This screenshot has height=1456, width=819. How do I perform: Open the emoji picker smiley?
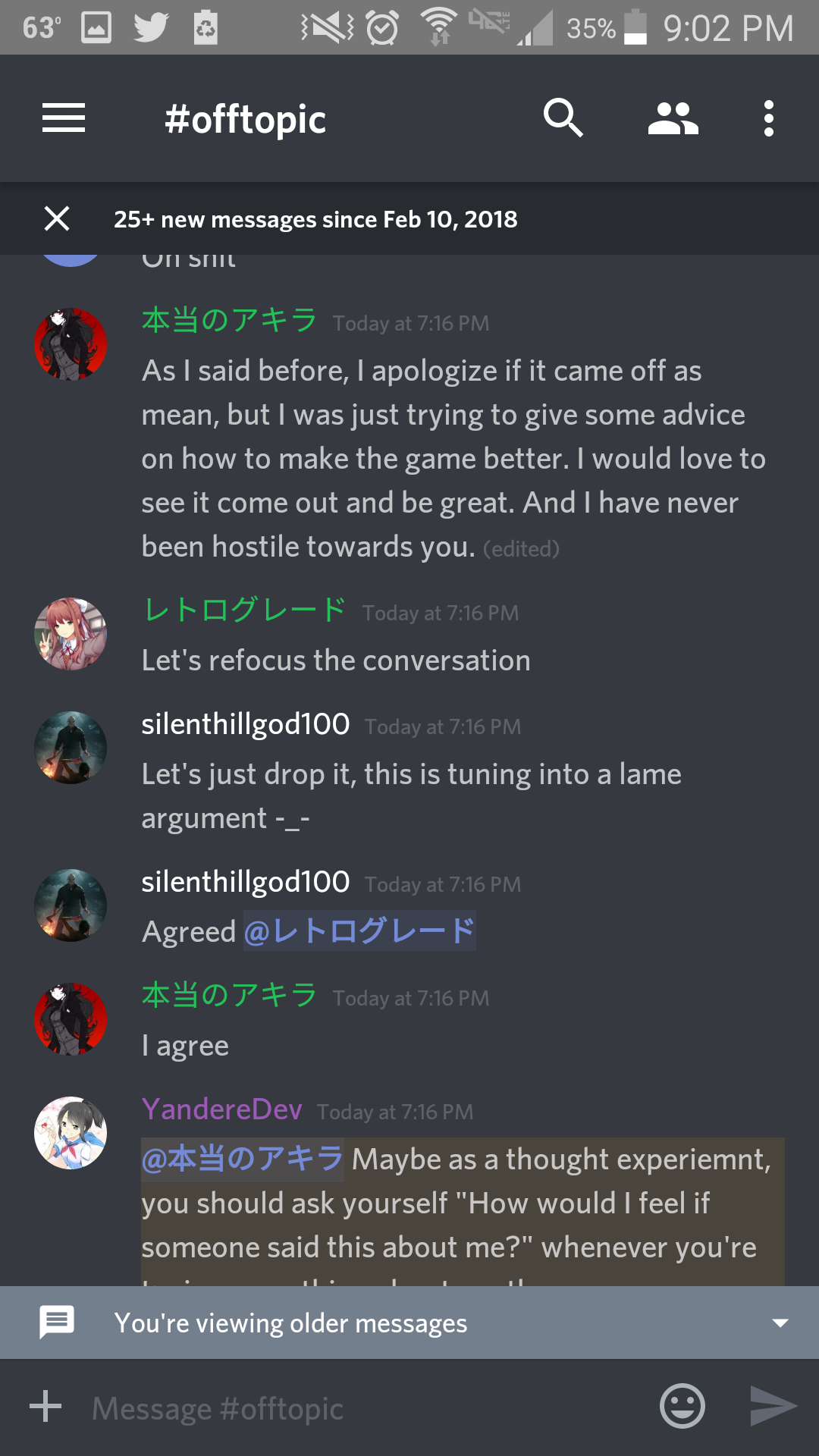pos(682,1406)
